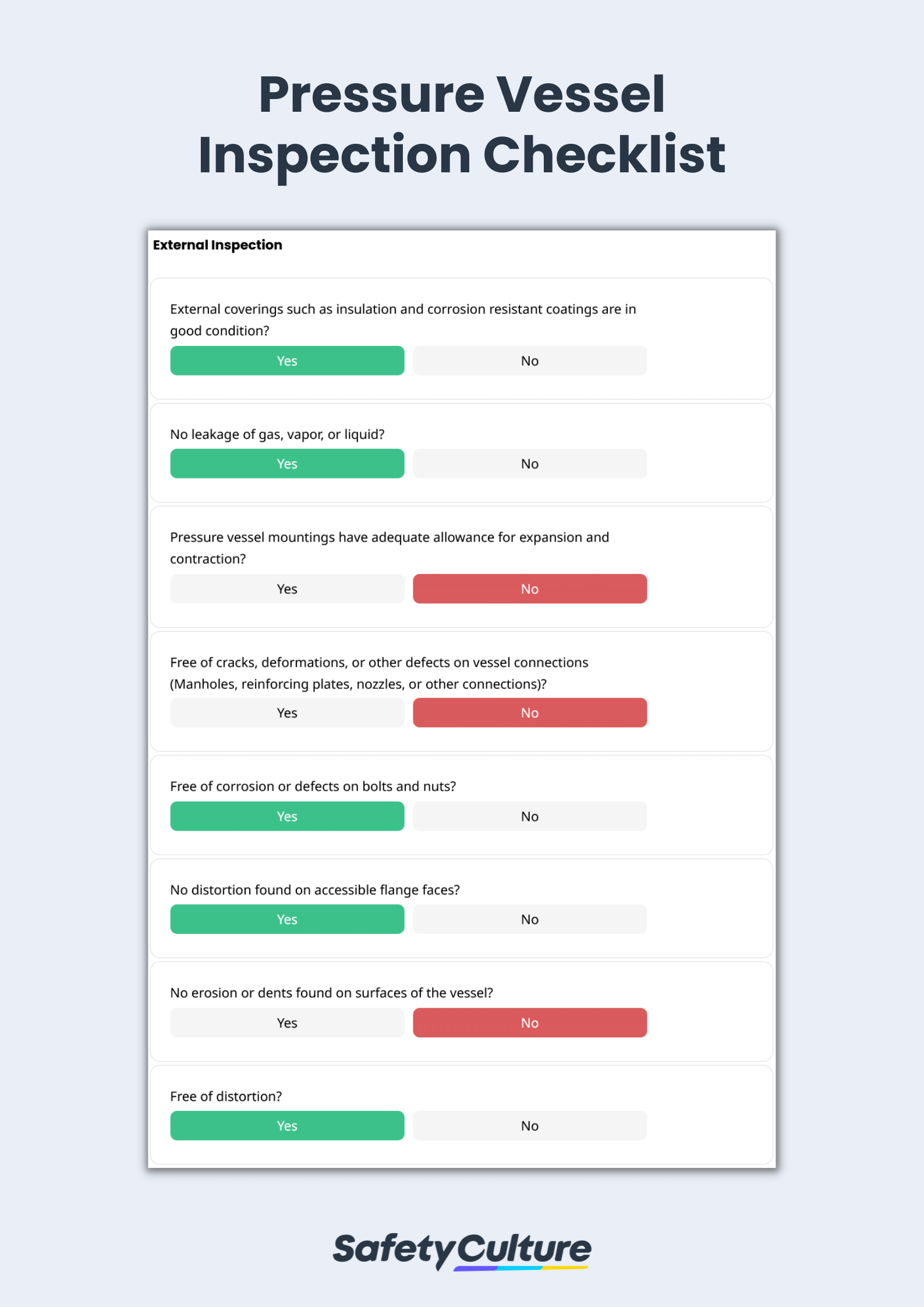Select No for external coverings condition question
This screenshot has height=1307, width=924.
pyautogui.click(x=529, y=360)
